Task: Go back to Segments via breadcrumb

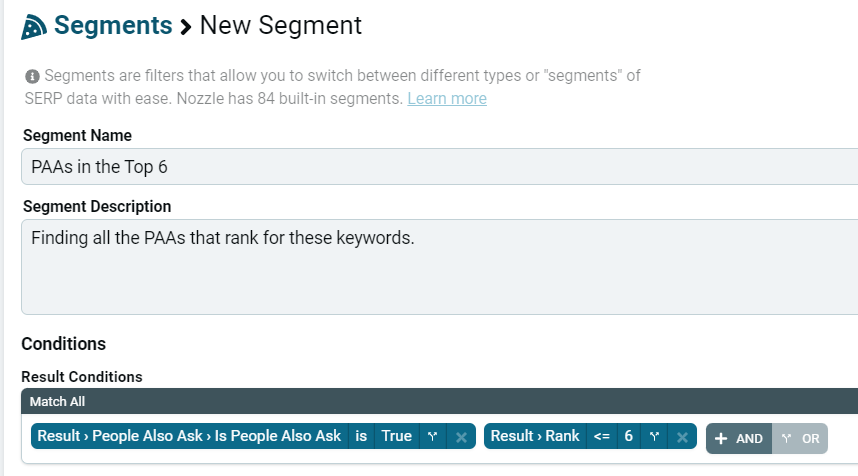Action: tap(113, 26)
